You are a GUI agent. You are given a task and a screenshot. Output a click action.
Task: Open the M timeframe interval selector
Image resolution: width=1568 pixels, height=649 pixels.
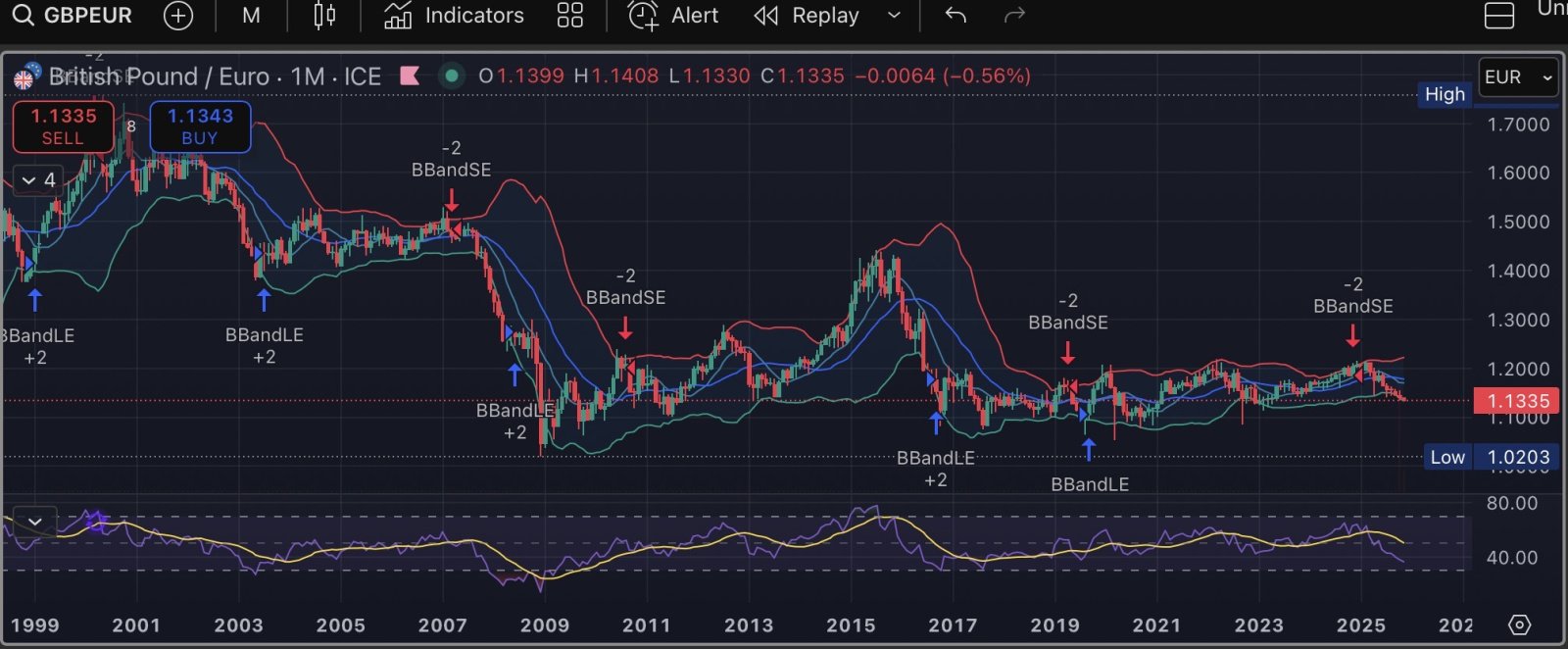(251, 16)
